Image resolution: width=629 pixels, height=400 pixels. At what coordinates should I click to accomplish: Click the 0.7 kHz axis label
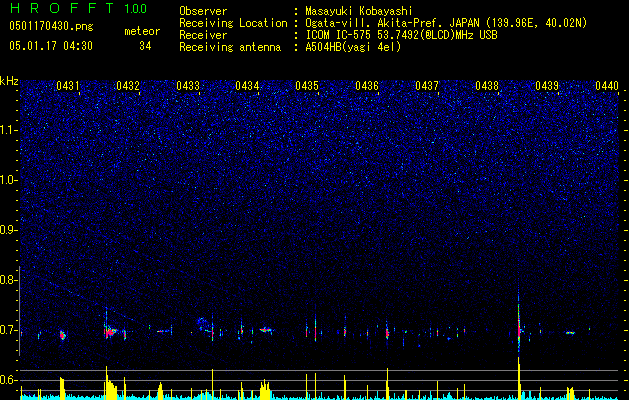click(x=9, y=330)
